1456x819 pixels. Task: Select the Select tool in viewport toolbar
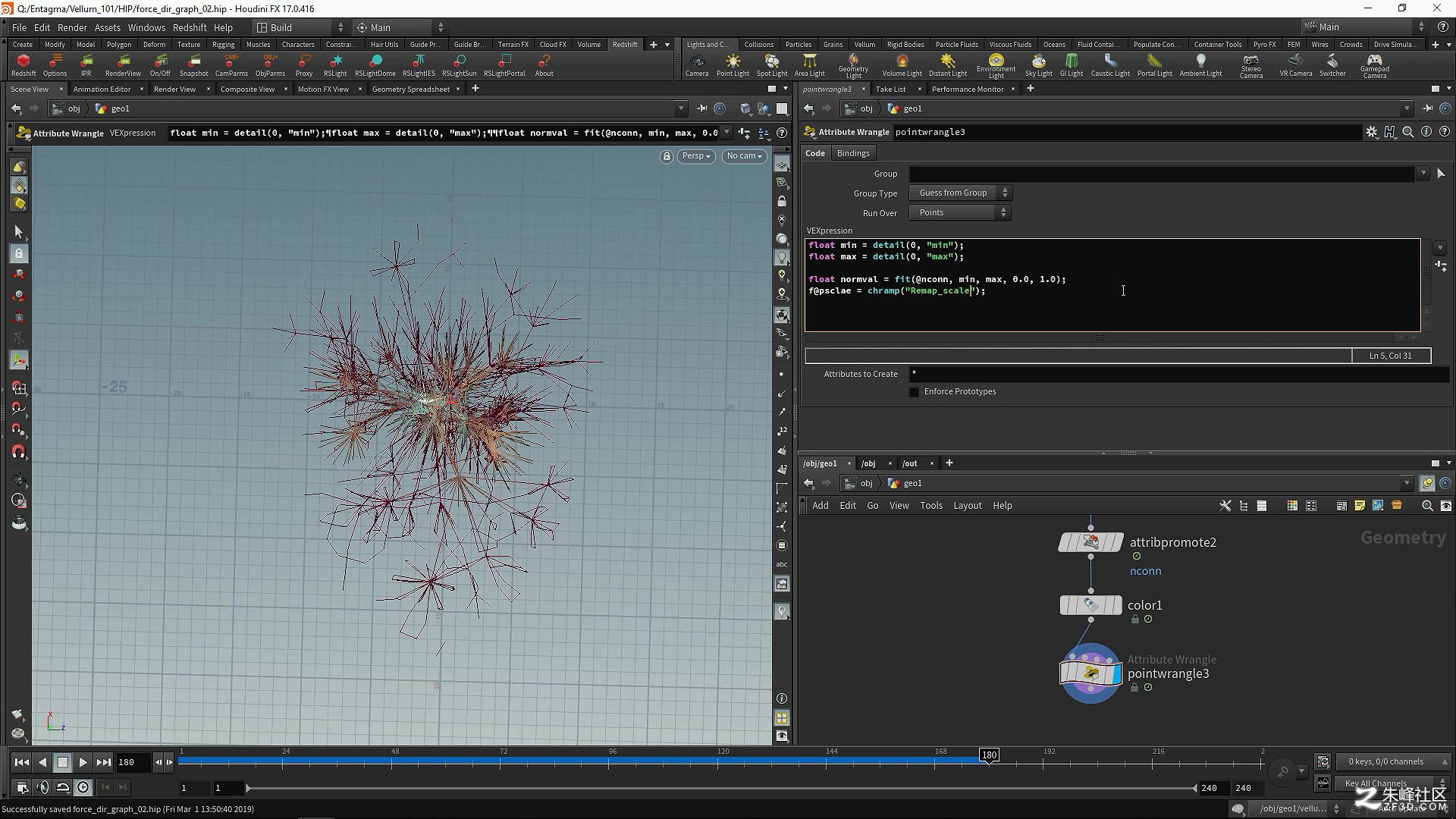tap(19, 232)
